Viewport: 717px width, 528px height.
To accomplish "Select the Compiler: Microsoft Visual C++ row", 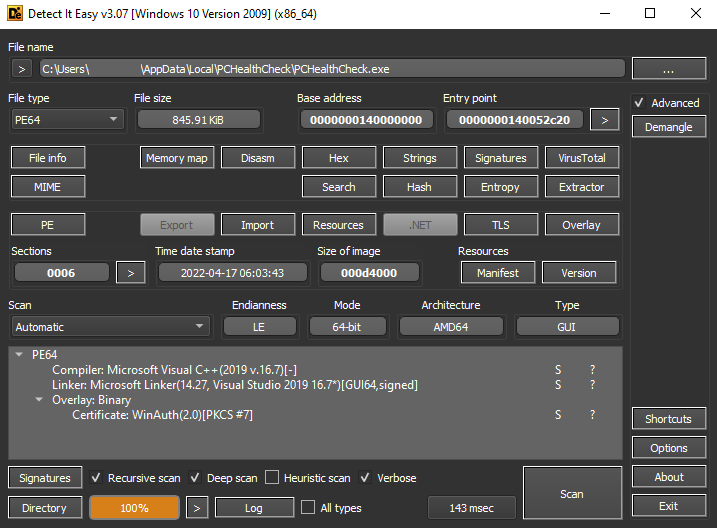I will (x=315, y=369).
